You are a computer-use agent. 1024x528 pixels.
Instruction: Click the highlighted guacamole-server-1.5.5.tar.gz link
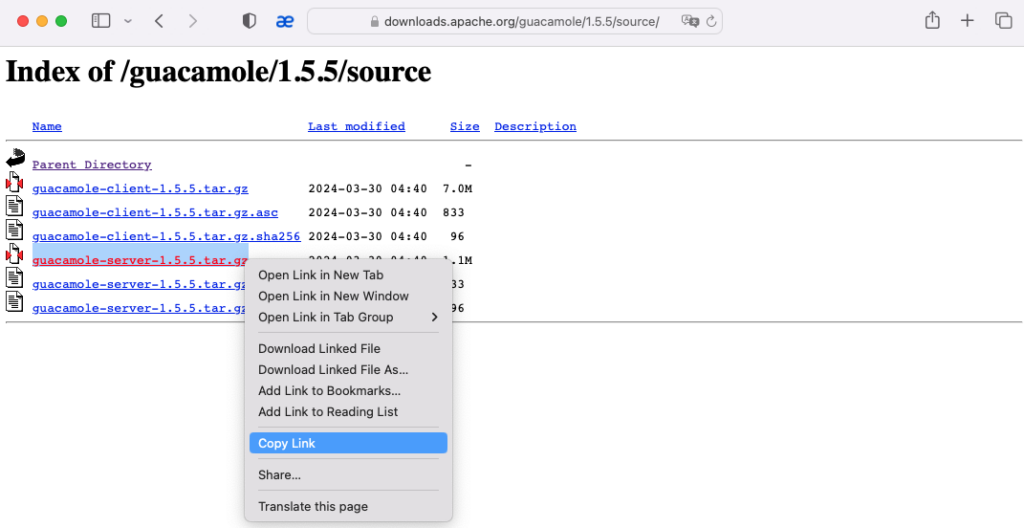pos(140,260)
